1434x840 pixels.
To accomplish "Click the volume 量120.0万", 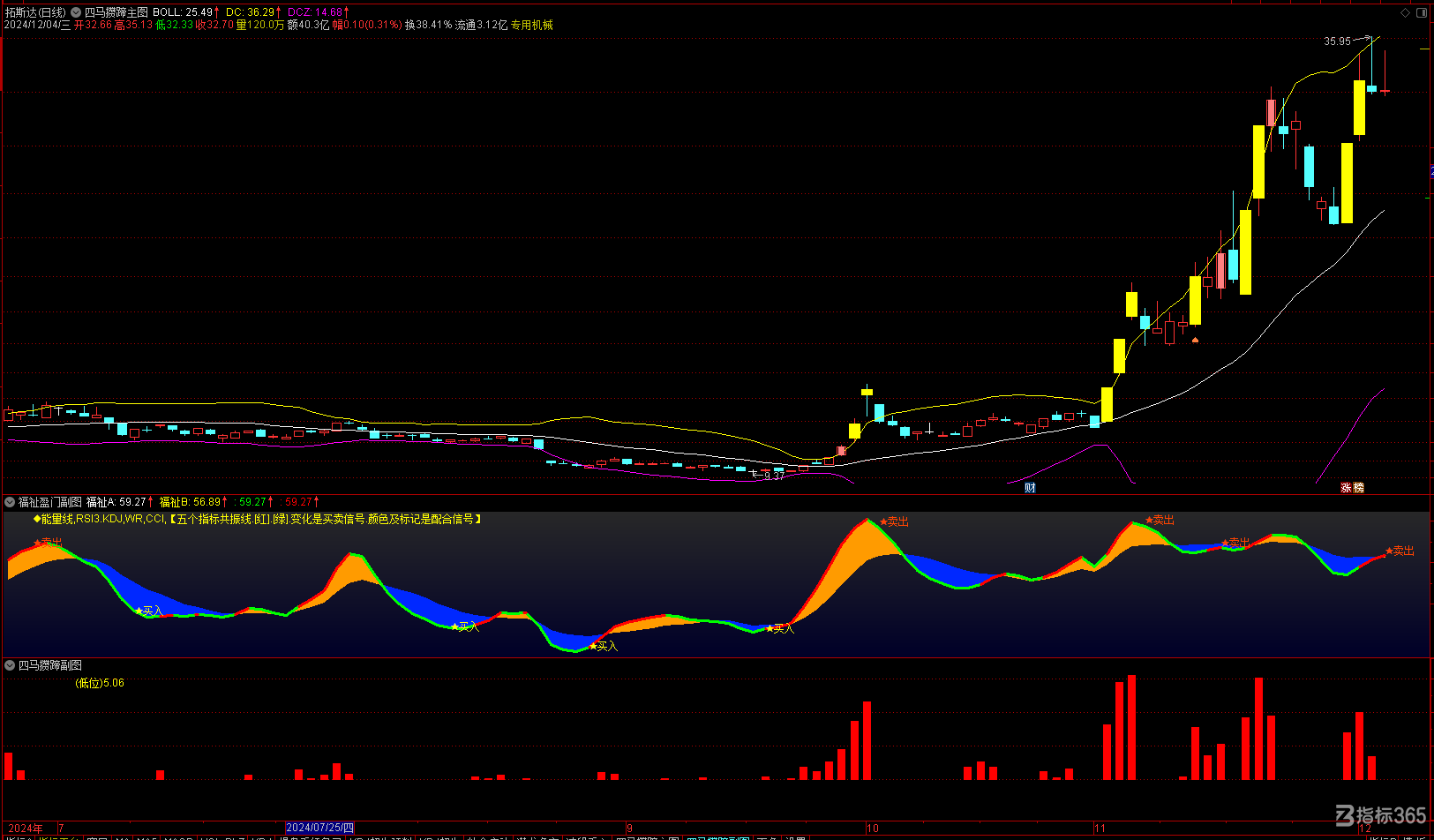I will pyautogui.click(x=260, y=25).
